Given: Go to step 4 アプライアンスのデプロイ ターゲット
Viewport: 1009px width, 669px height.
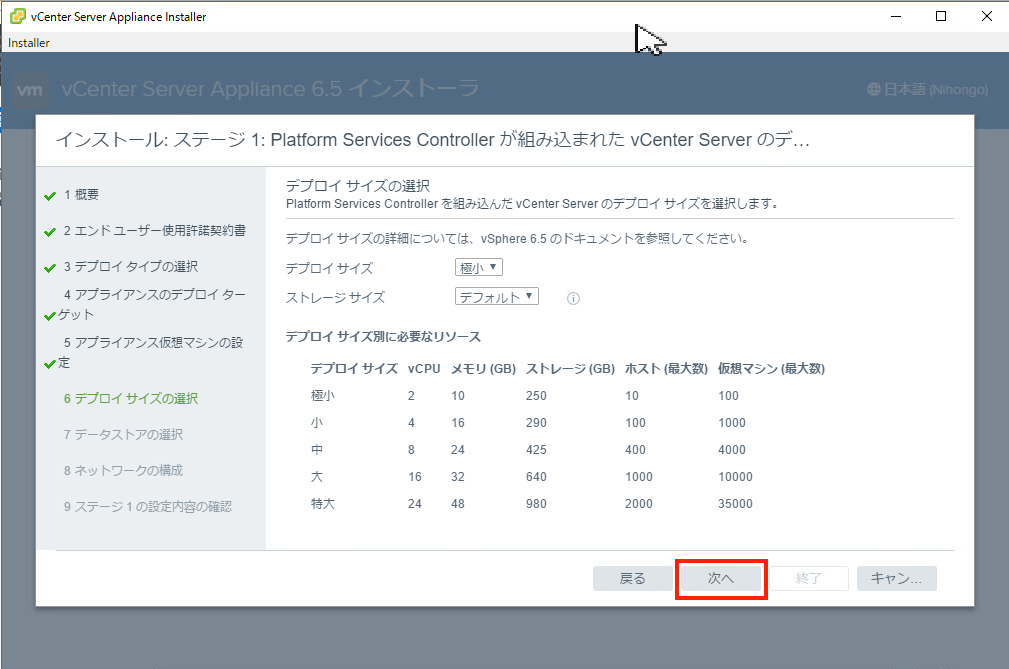Looking at the screenshot, I should click(152, 304).
